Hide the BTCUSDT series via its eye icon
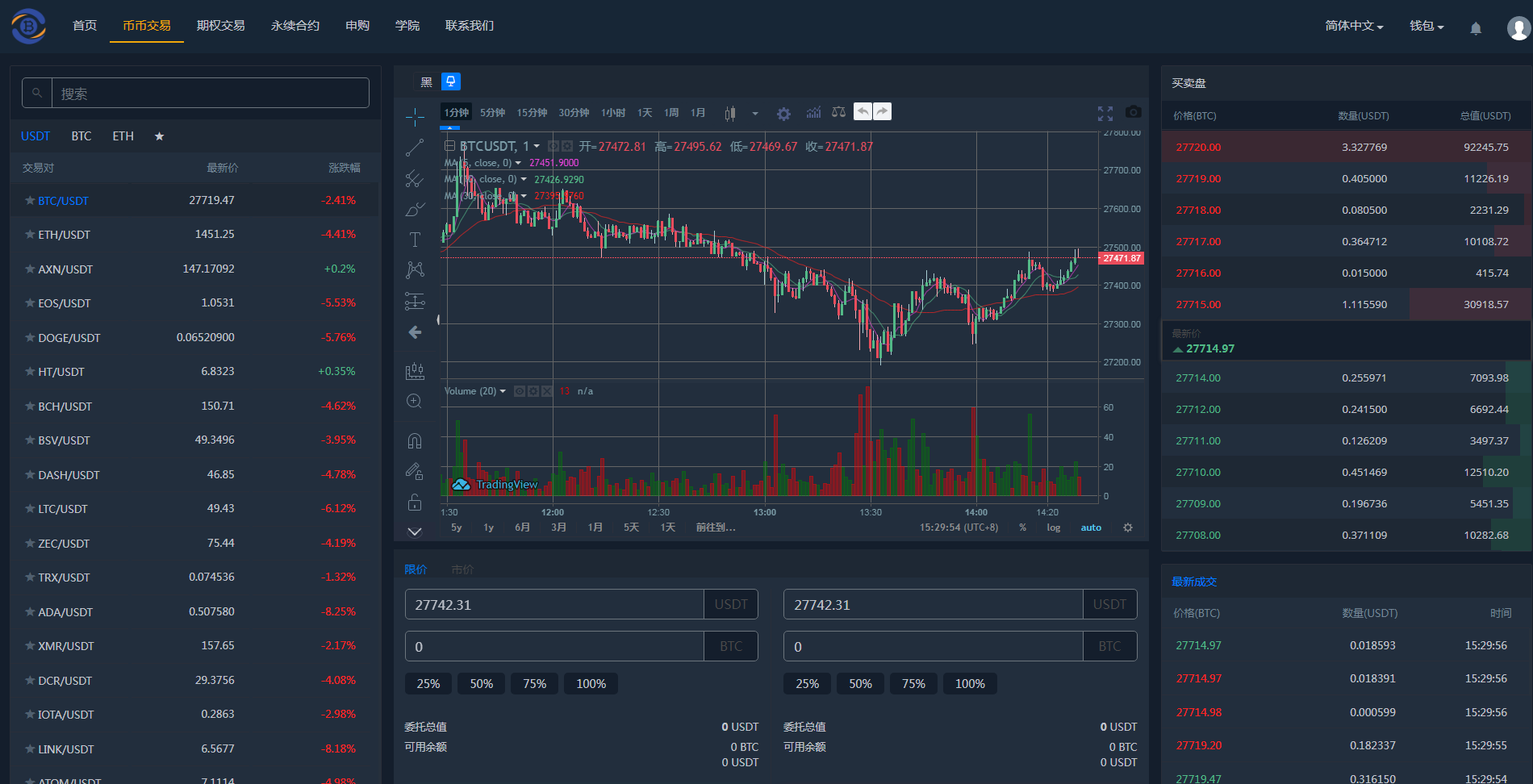This screenshot has height=784, width=1533. (553, 146)
